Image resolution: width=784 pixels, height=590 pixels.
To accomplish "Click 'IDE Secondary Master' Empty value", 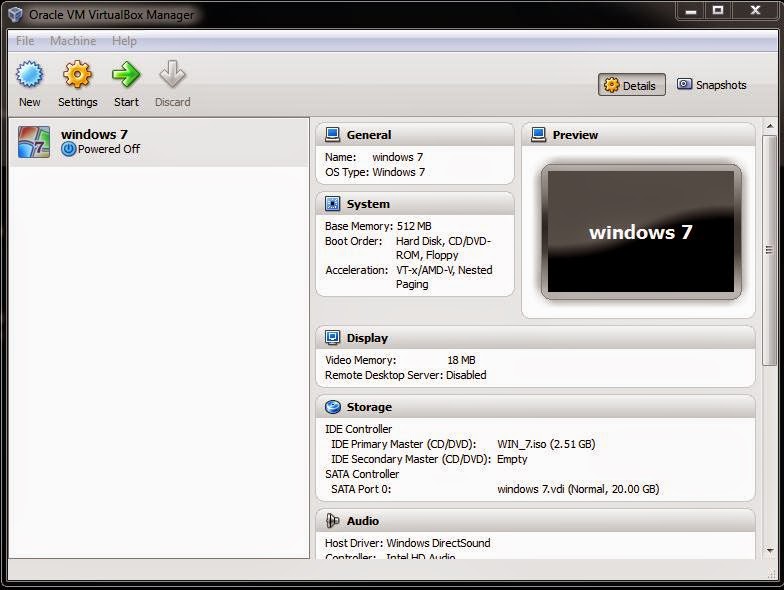I will pos(512,459).
